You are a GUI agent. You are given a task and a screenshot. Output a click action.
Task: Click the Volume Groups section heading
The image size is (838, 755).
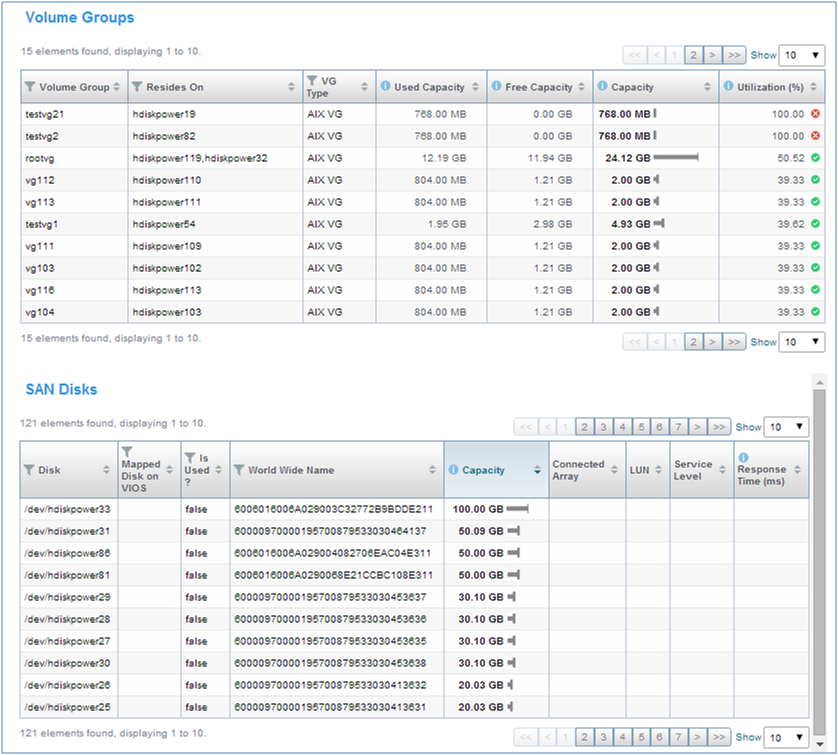click(80, 17)
